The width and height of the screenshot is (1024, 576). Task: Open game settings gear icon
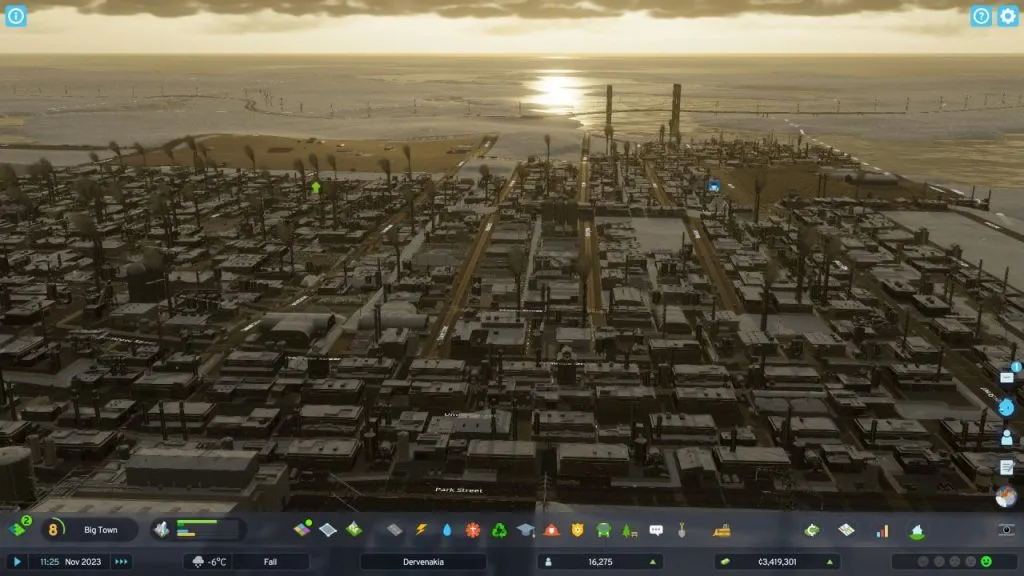(1008, 16)
